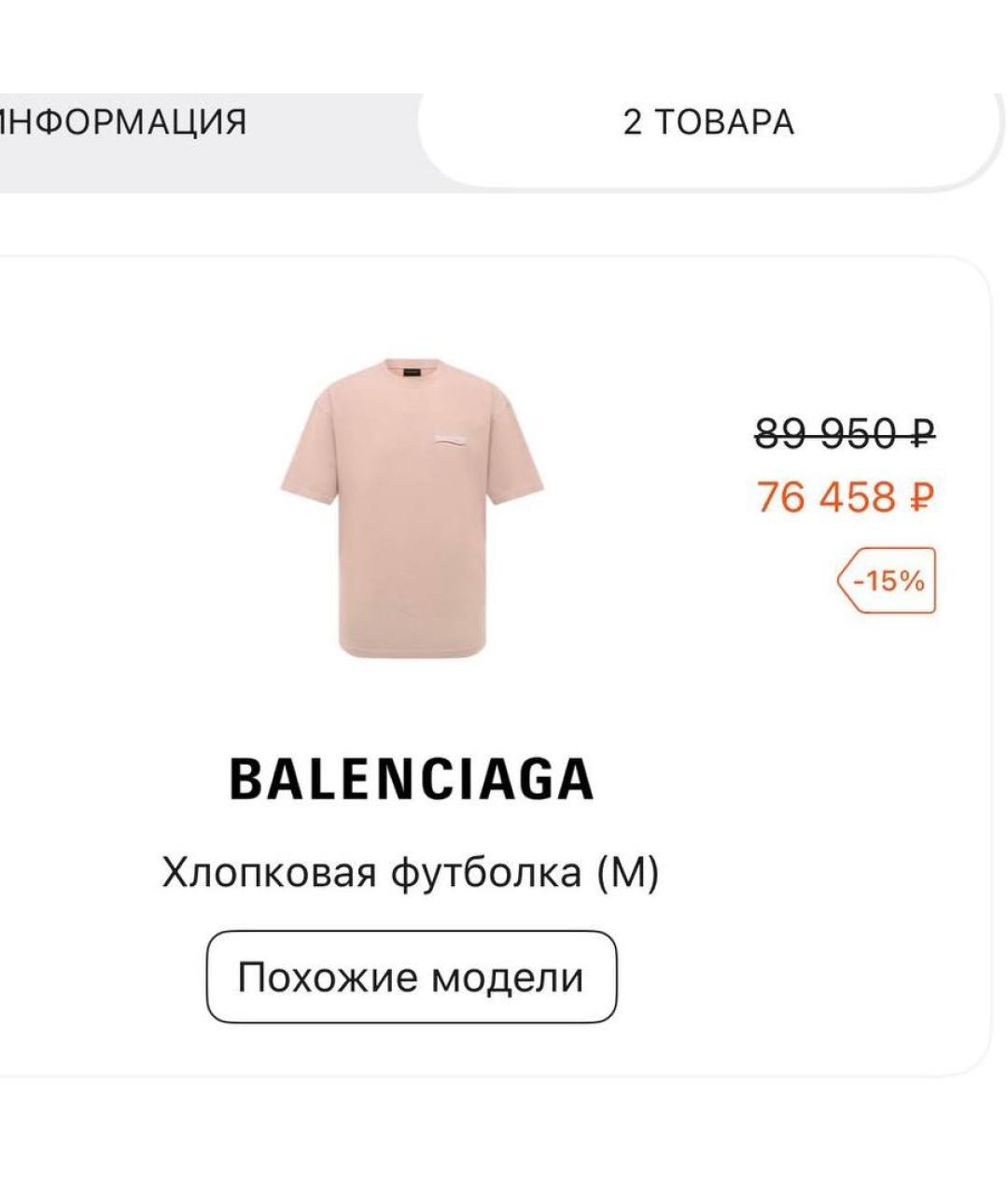1008x1195 pixels.
Task: Click the t-shirt chest logo in photo
Action: click(x=450, y=441)
